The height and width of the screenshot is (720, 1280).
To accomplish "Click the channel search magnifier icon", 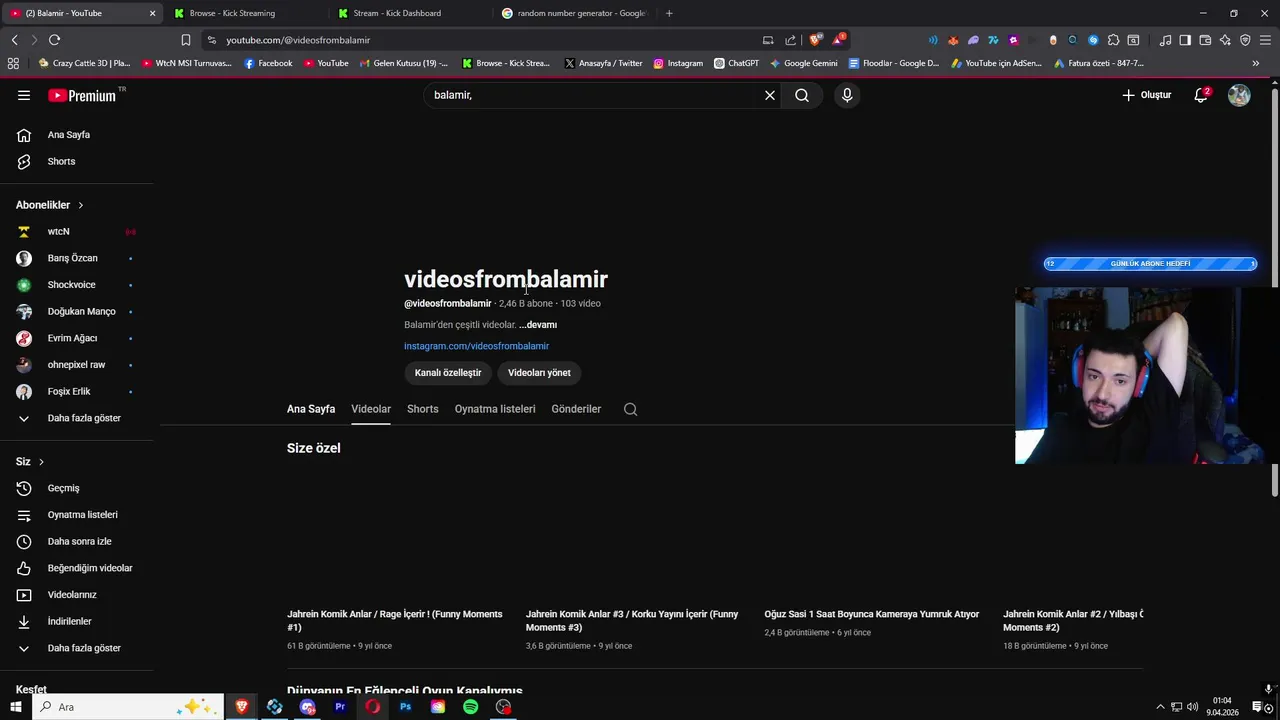I will coord(630,409).
